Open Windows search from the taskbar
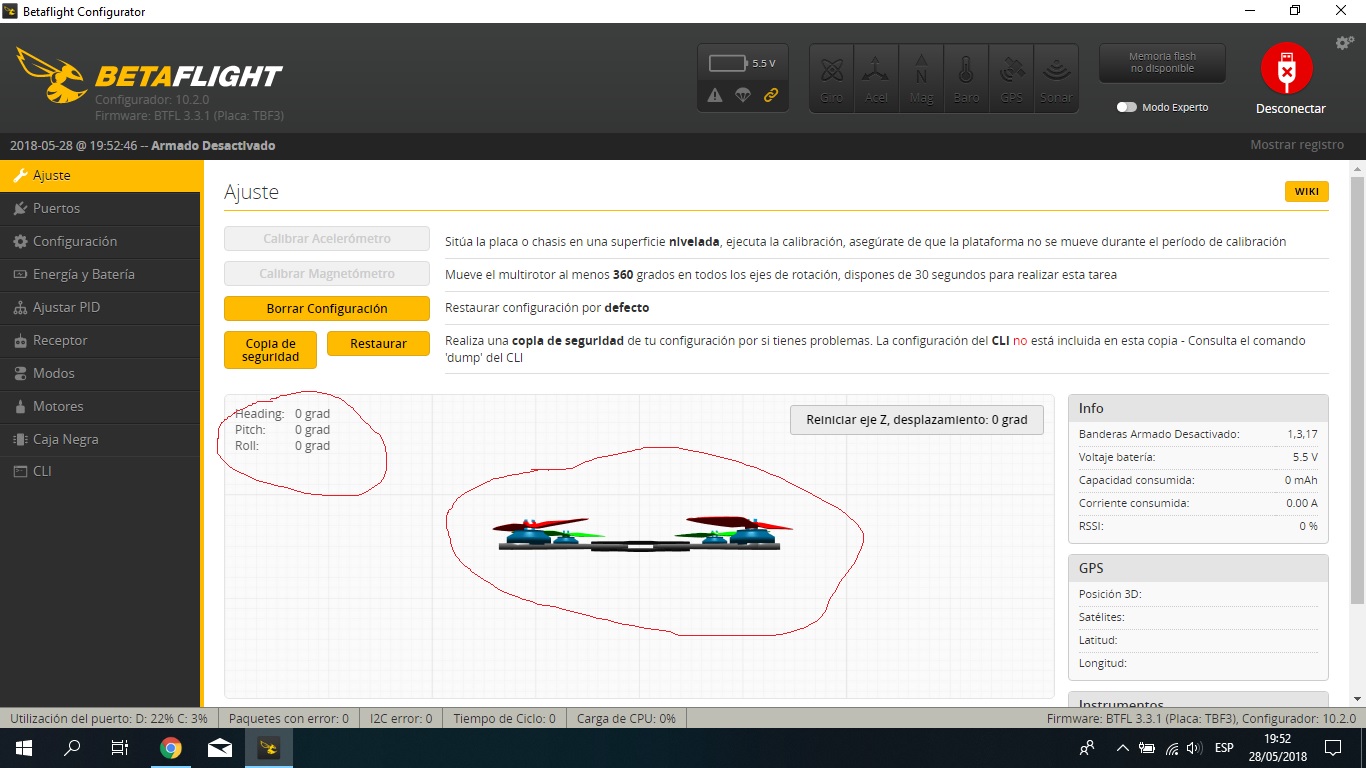 coord(72,748)
